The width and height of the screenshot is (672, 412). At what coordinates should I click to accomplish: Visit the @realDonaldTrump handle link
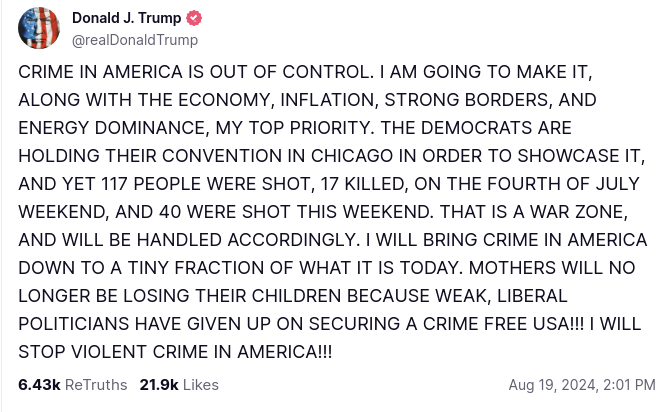(x=135, y=40)
